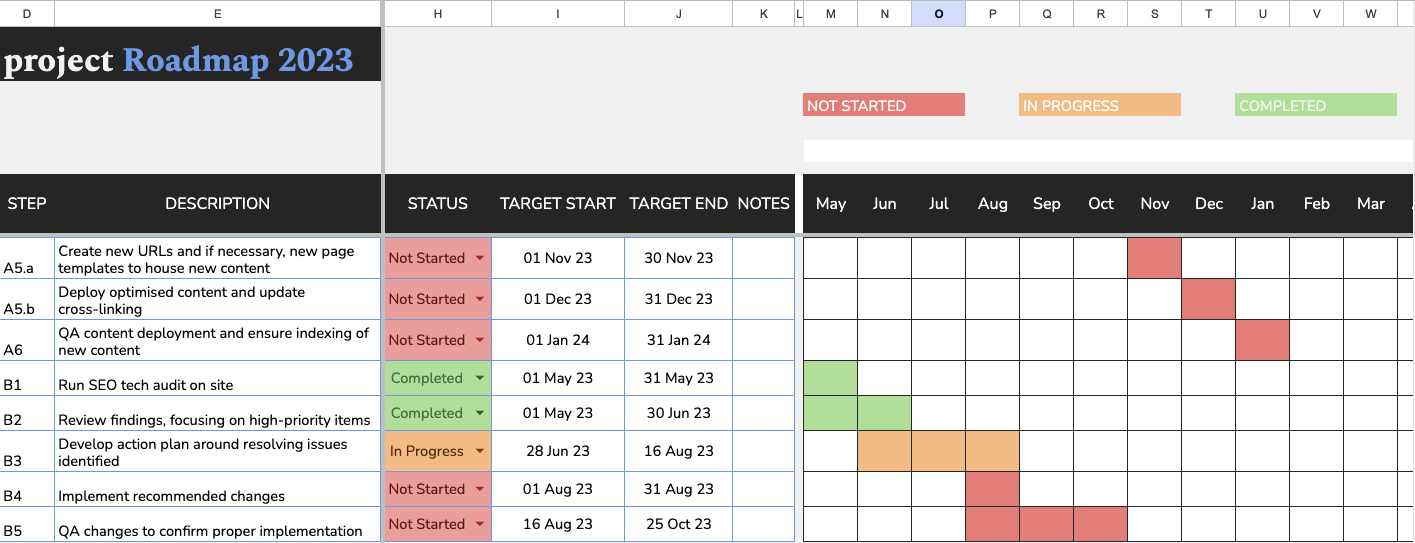Select column O header
Screen dimensions: 1415x543
[938, 13]
